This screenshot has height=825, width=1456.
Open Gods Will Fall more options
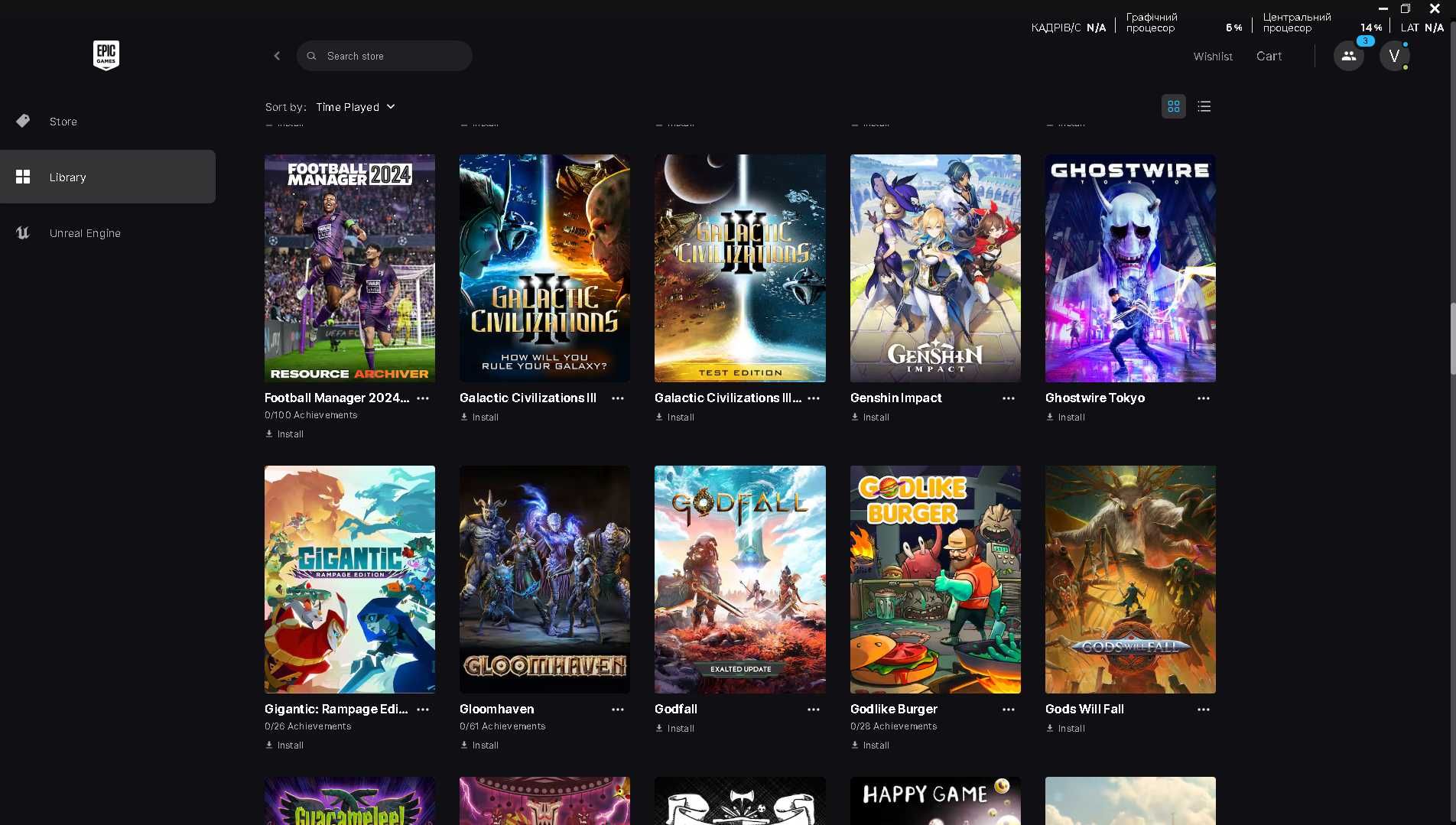1204,710
